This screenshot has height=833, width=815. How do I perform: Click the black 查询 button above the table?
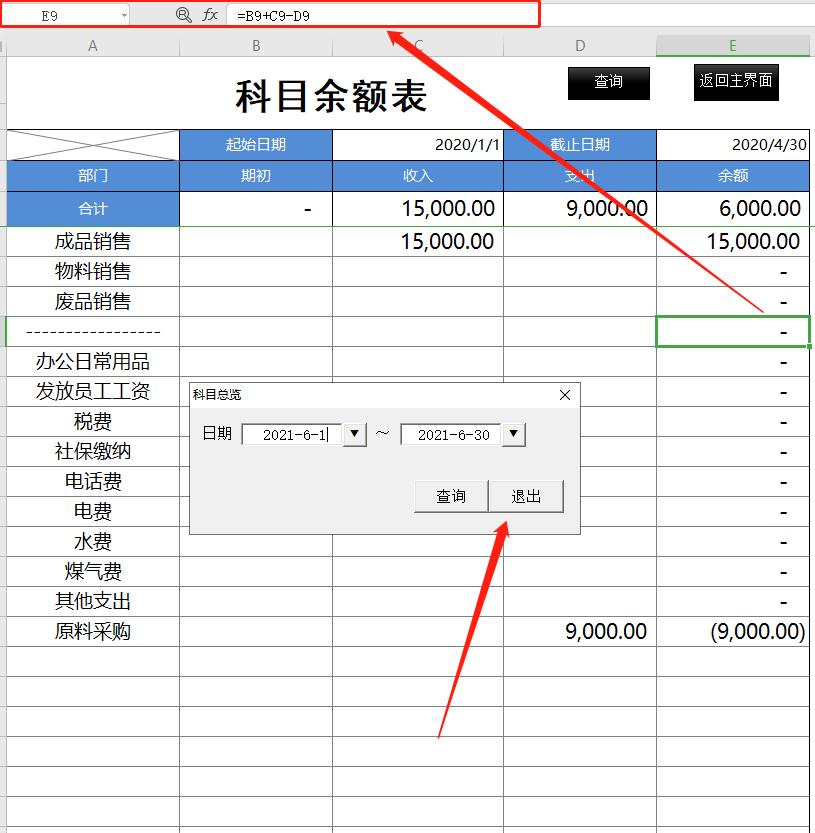pos(608,83)
